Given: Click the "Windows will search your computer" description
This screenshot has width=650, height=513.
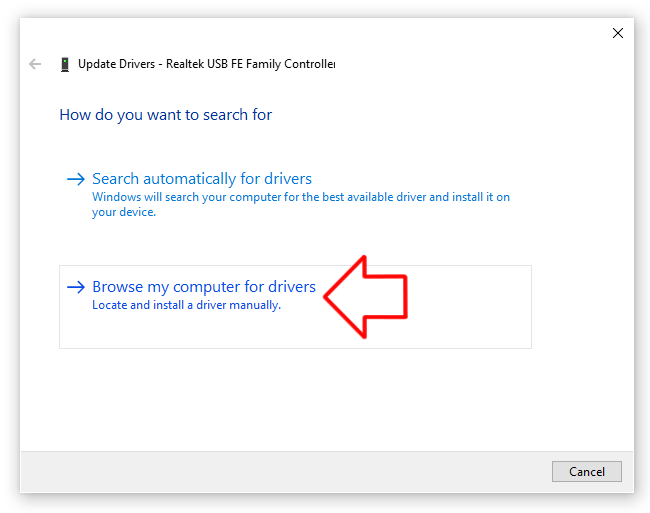Looking at the screenshot, I should click(x=300, y=197).
